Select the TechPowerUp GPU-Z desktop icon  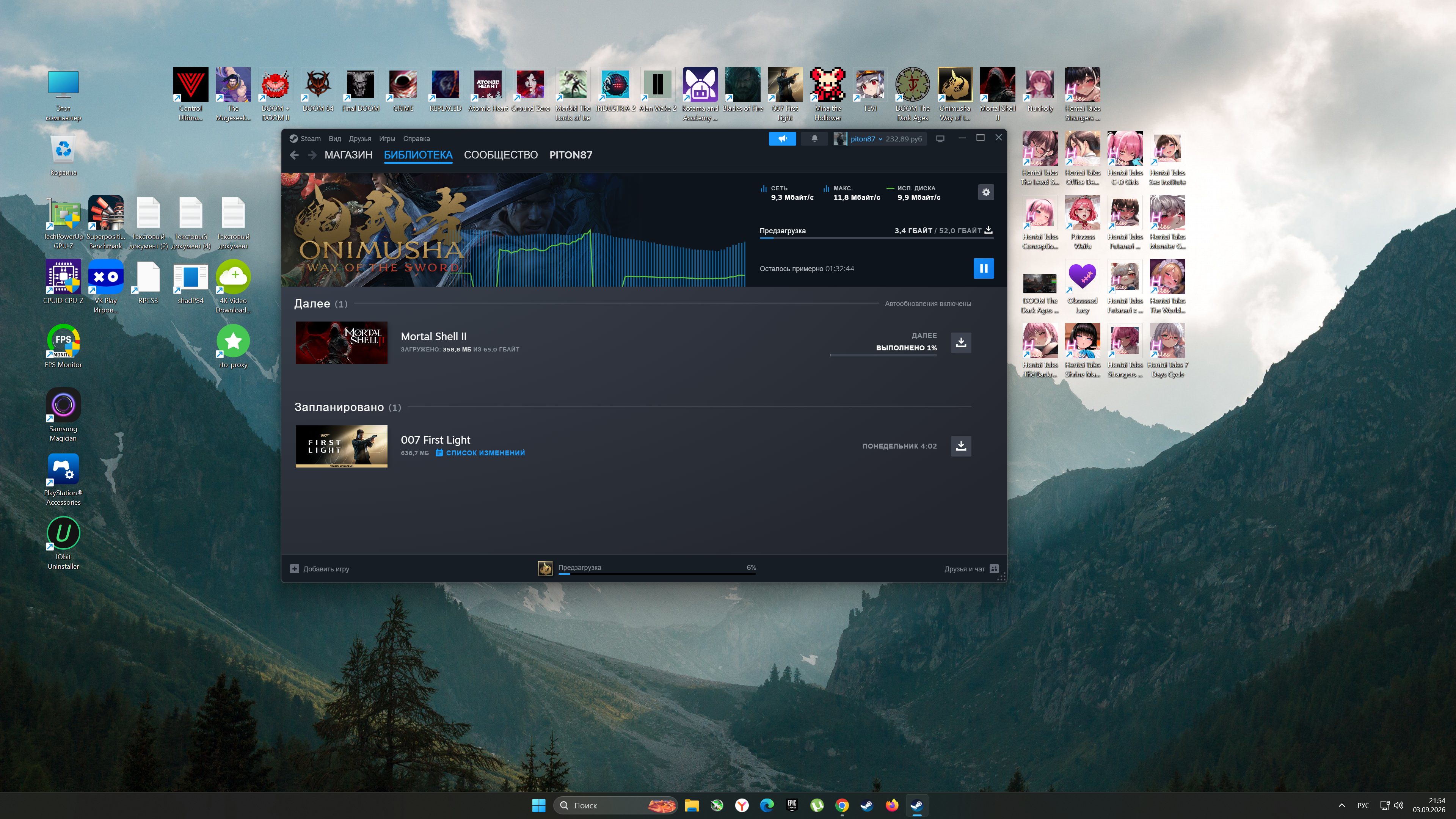pos(63,223)
